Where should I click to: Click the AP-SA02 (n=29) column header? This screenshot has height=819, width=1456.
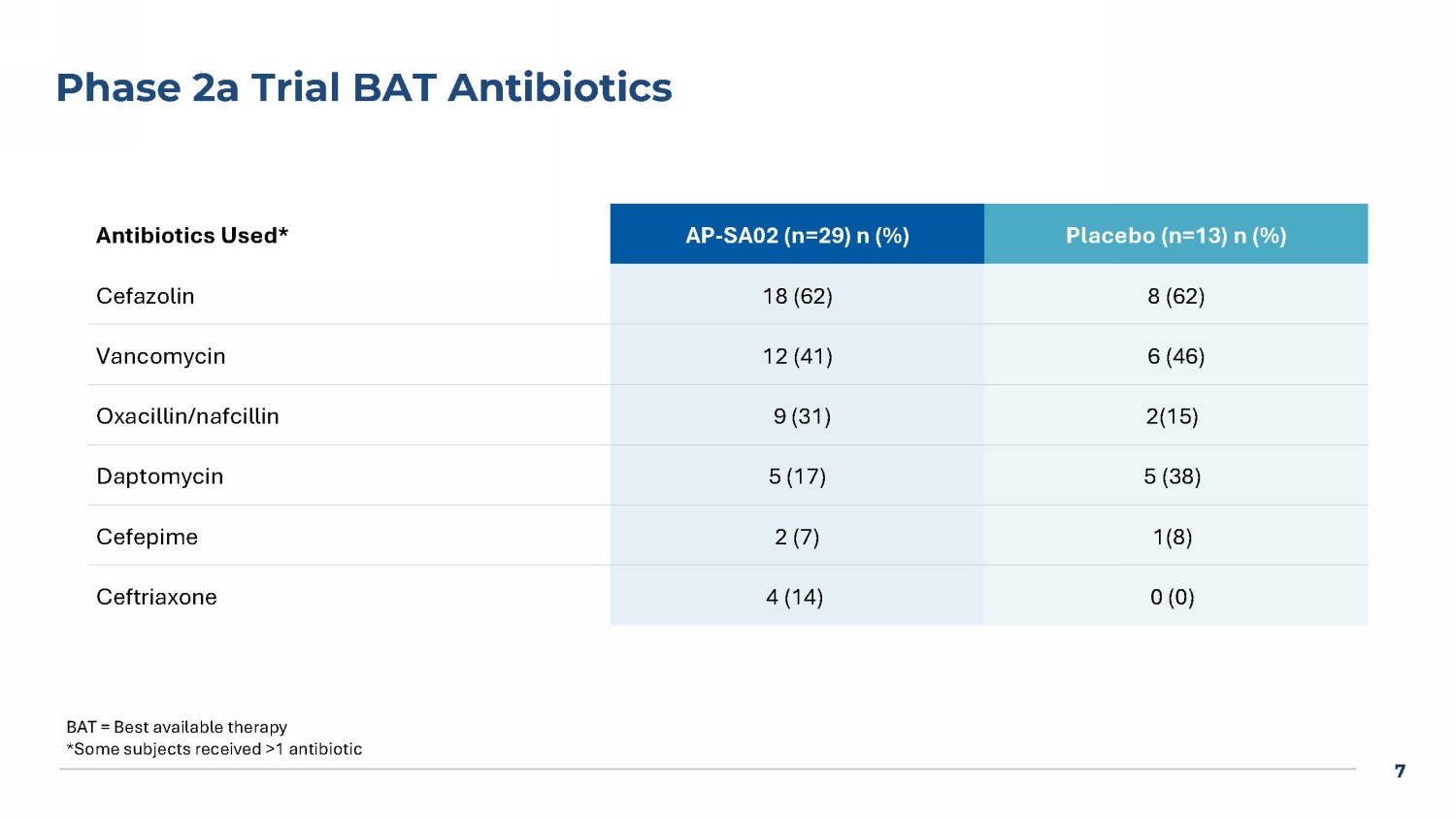point(797,236)
